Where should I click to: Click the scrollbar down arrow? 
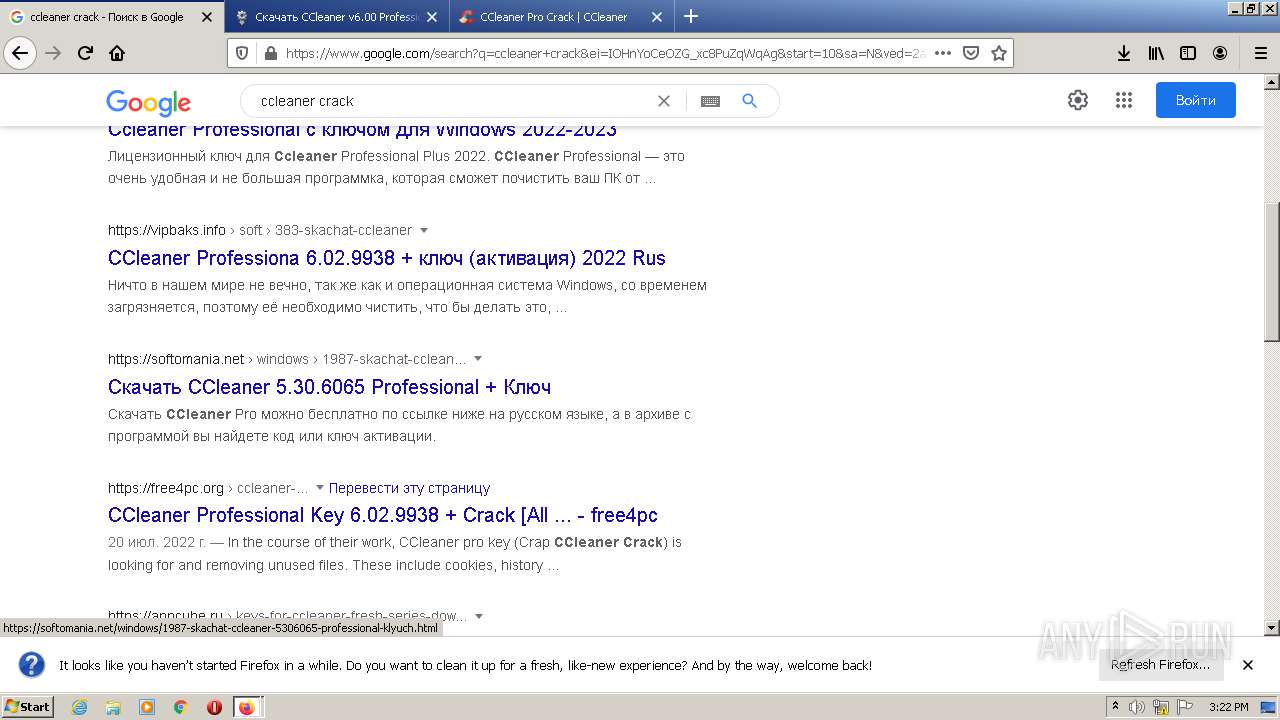point(1272,628)
